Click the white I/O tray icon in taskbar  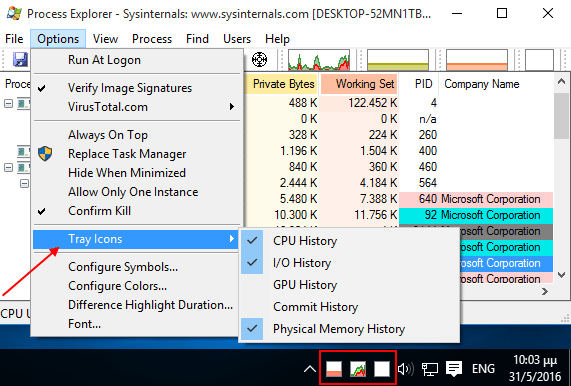coord(382,369)
